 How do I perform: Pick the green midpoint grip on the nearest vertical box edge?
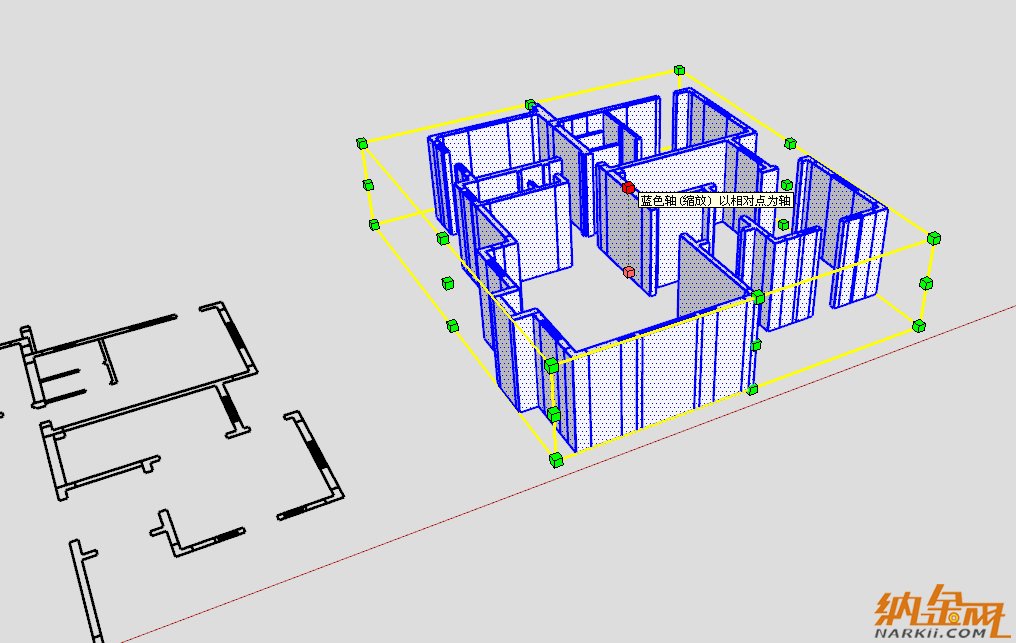tap(553, 414)
